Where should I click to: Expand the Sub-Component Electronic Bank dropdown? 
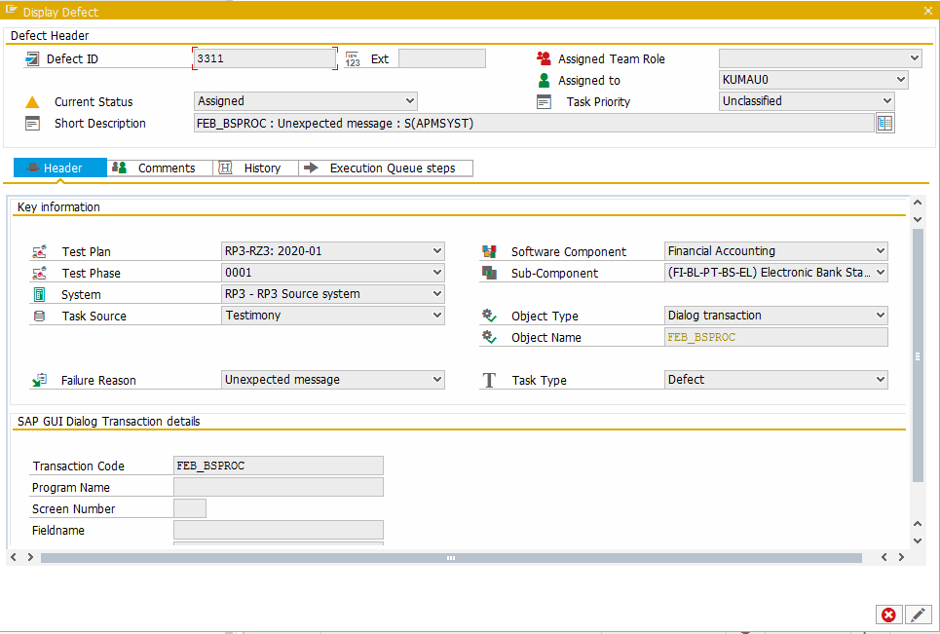[880, 272]
